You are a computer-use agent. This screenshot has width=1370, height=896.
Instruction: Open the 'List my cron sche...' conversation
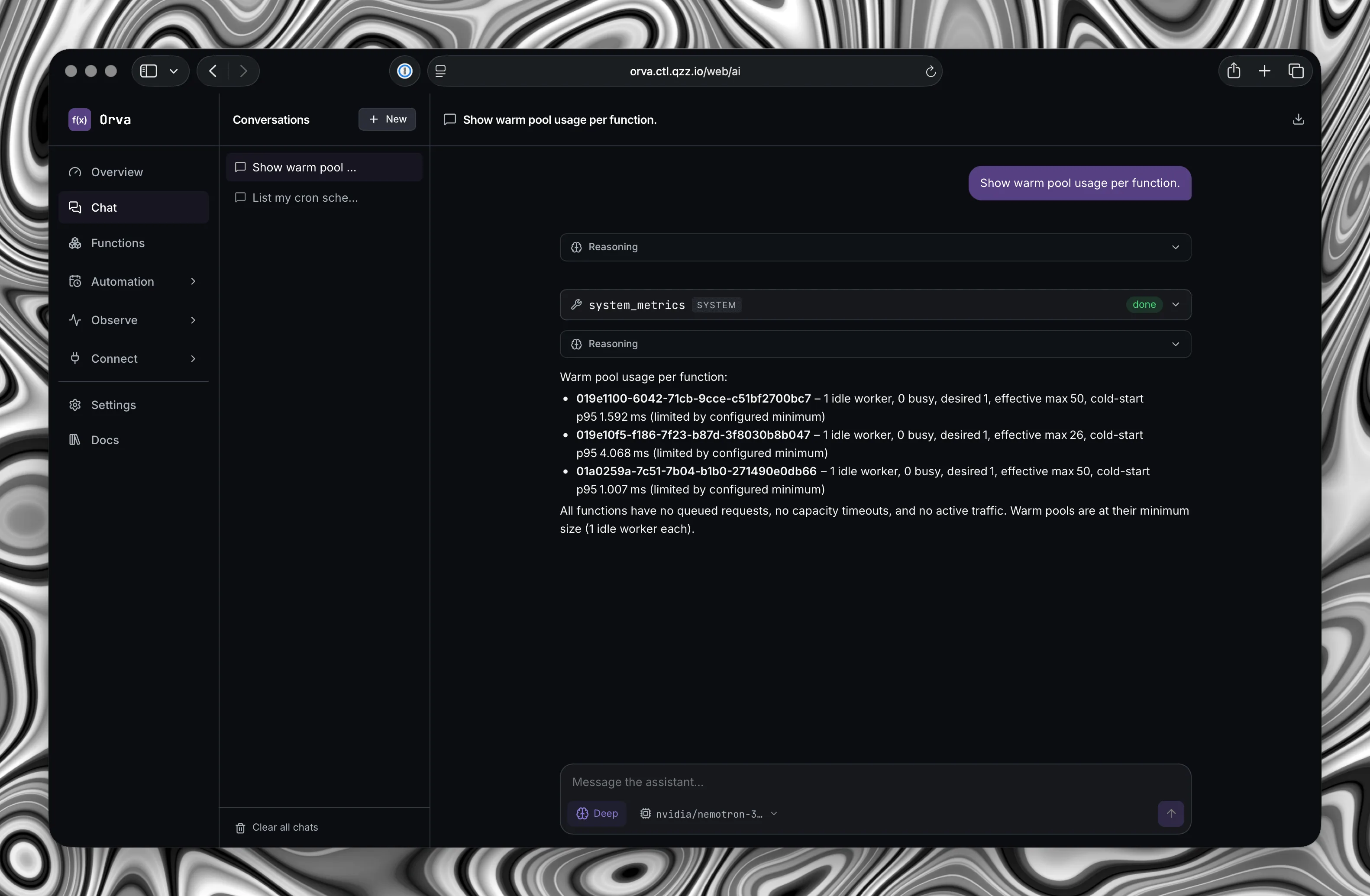325,198
